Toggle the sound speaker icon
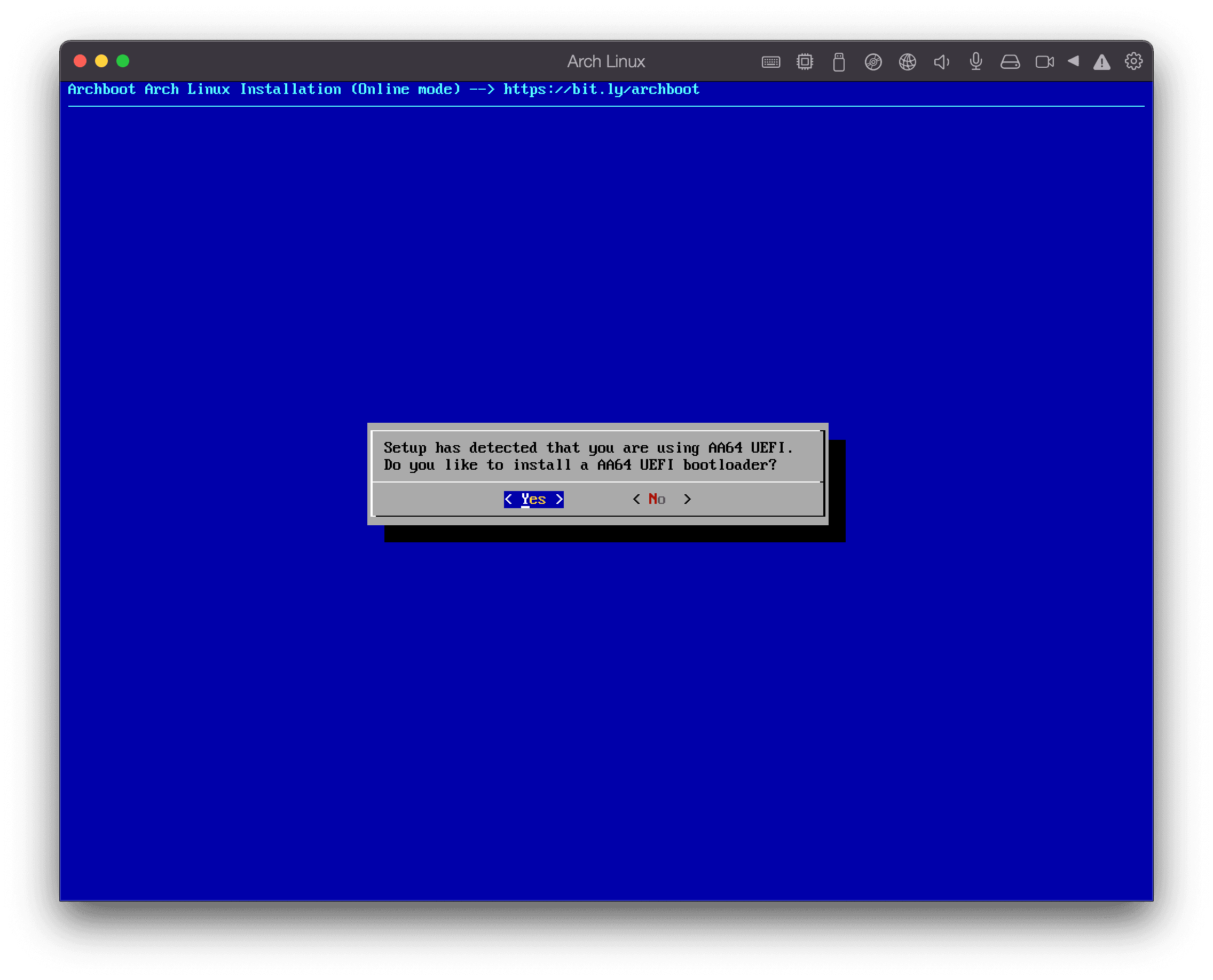This screenshot has width=1213, height=980. coord(941,61)
